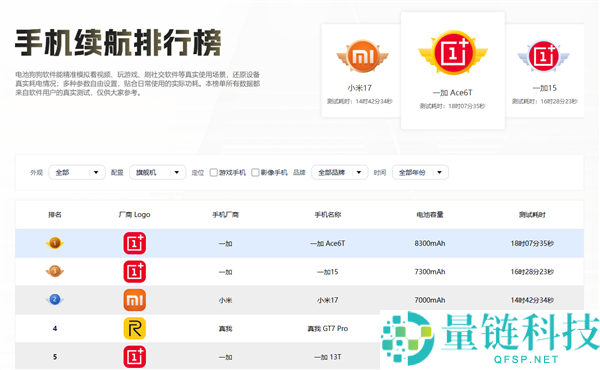Click realme logo in the 真我 GT7 Pro row
600x370 pixels.
135,328
